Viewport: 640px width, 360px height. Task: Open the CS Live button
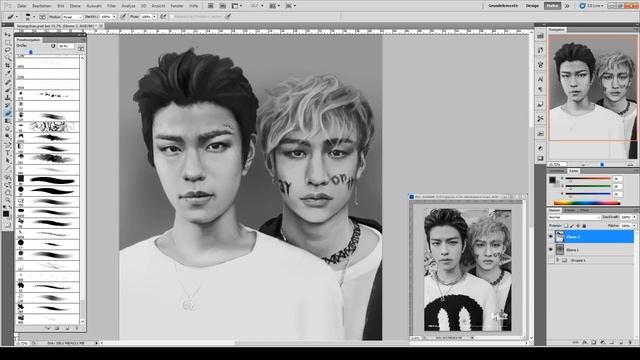tap(591, 6)
